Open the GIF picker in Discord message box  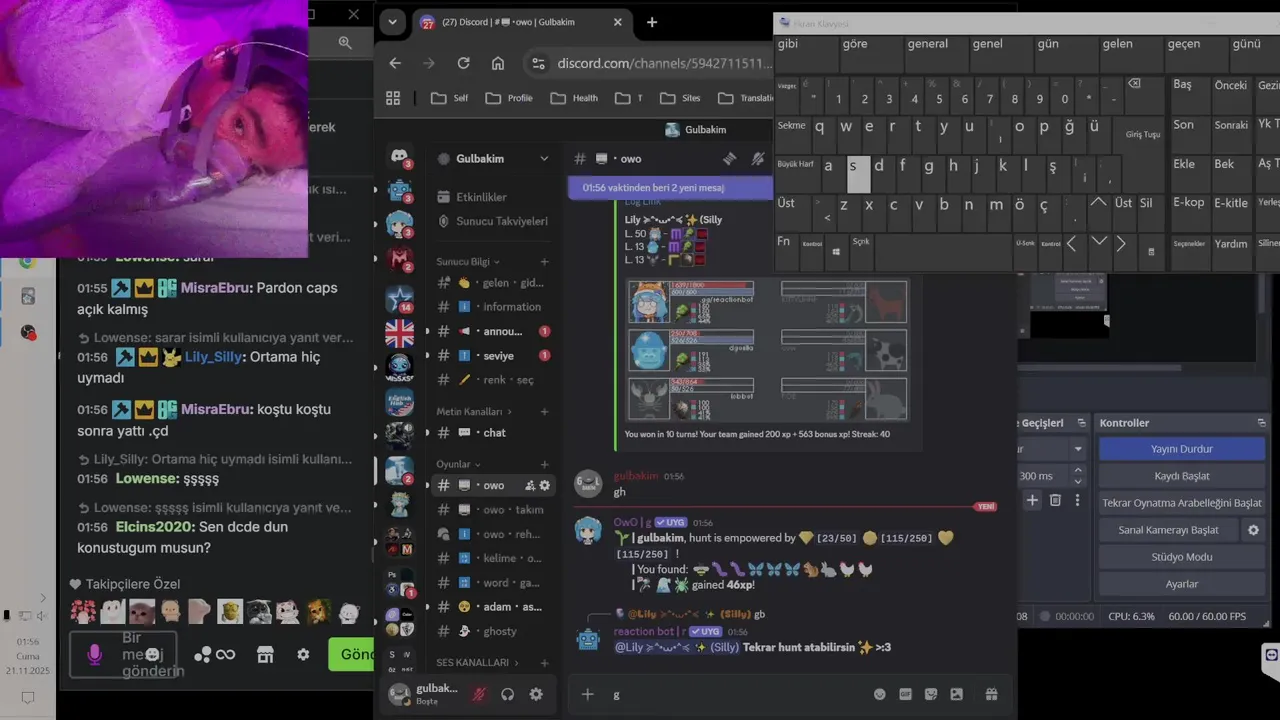coord(905,694)
